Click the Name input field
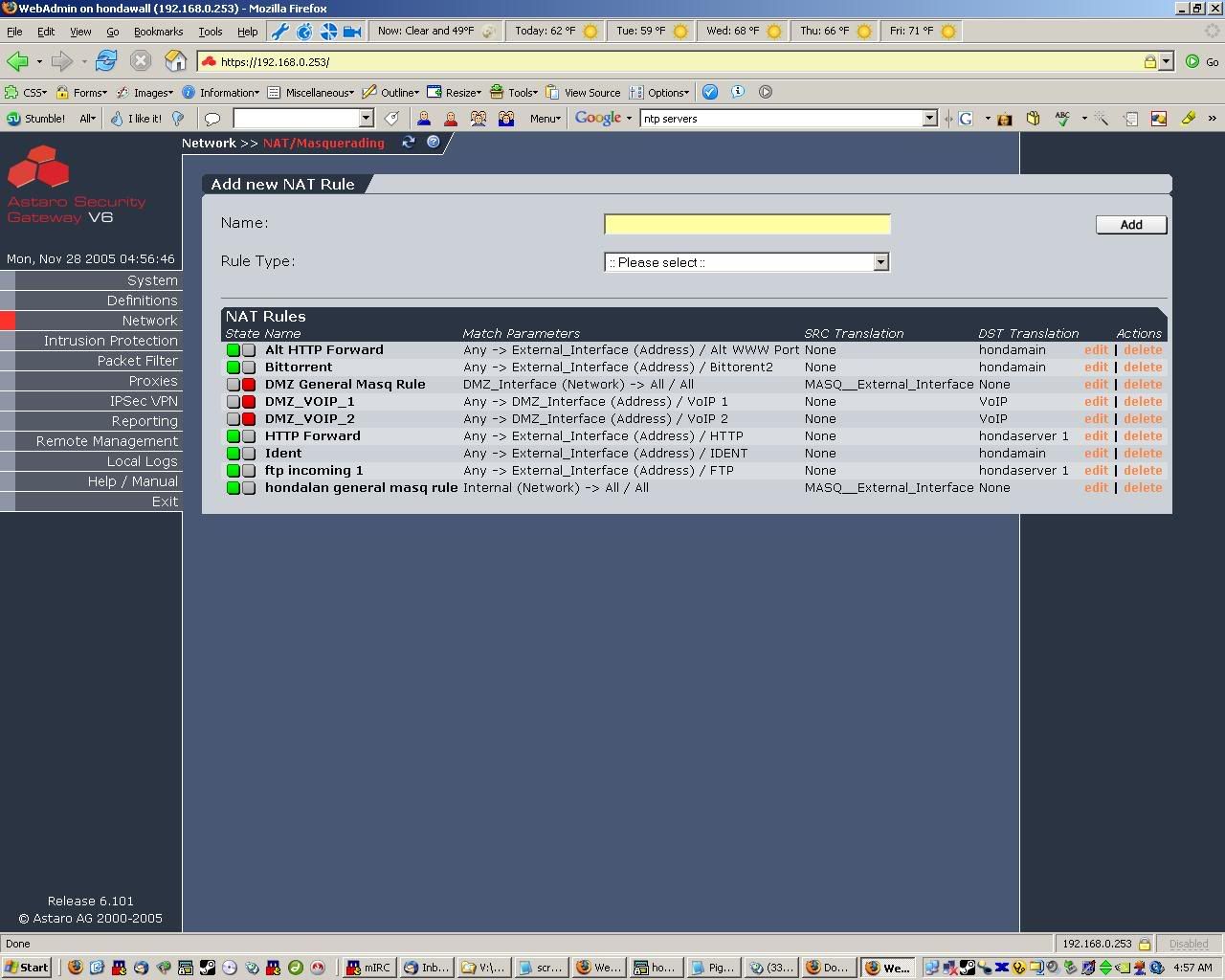1225x980 pixels. (746, 224)
